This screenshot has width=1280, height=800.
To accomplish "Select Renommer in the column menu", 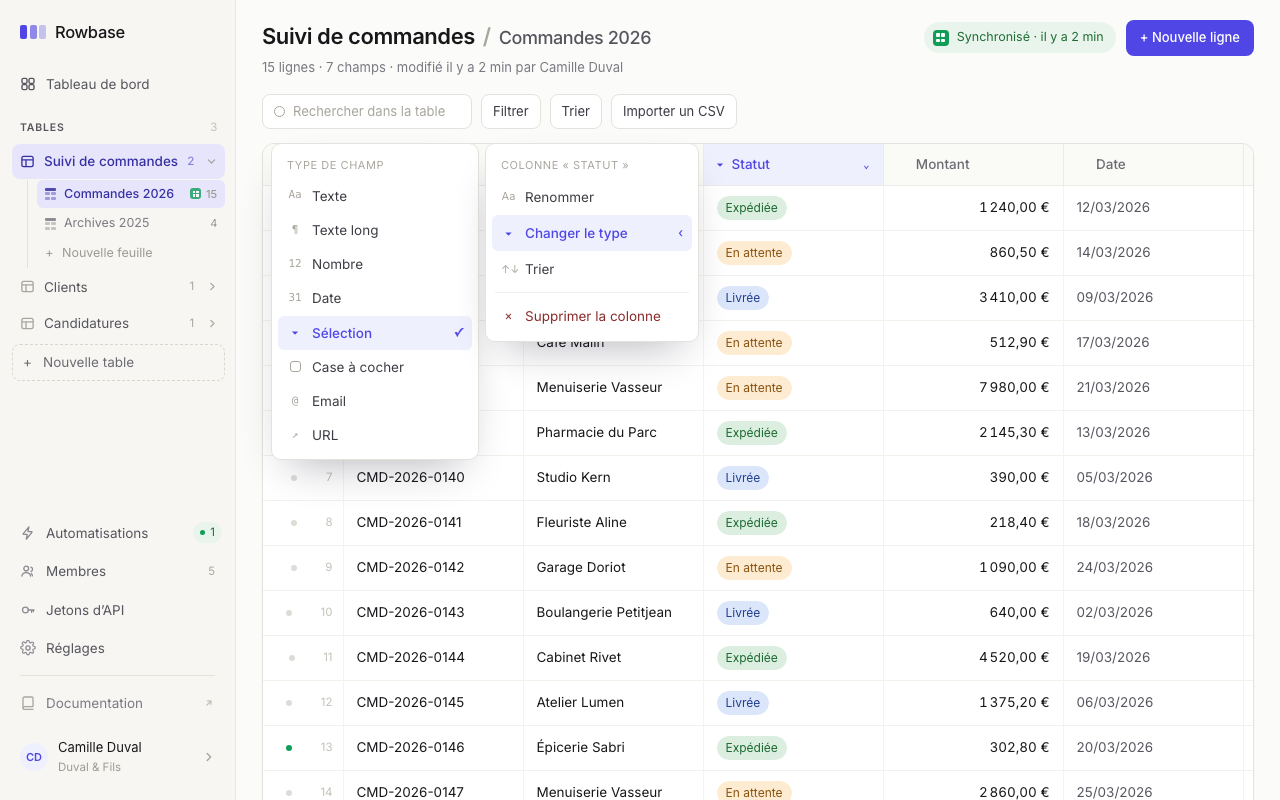I will (x=592, y=197).
